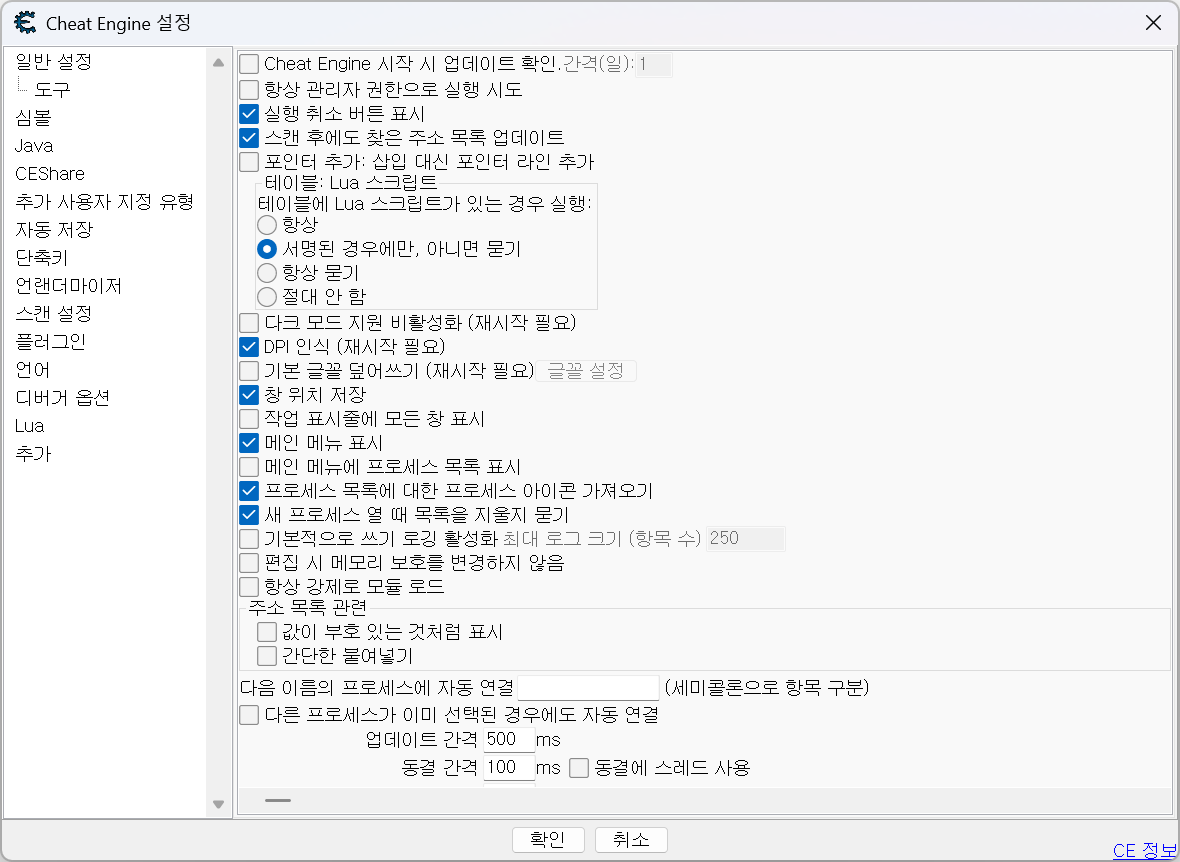
Task: Tick '메인 메뉴에 프로세스 목록 표시'
Action: coord(249,467)
